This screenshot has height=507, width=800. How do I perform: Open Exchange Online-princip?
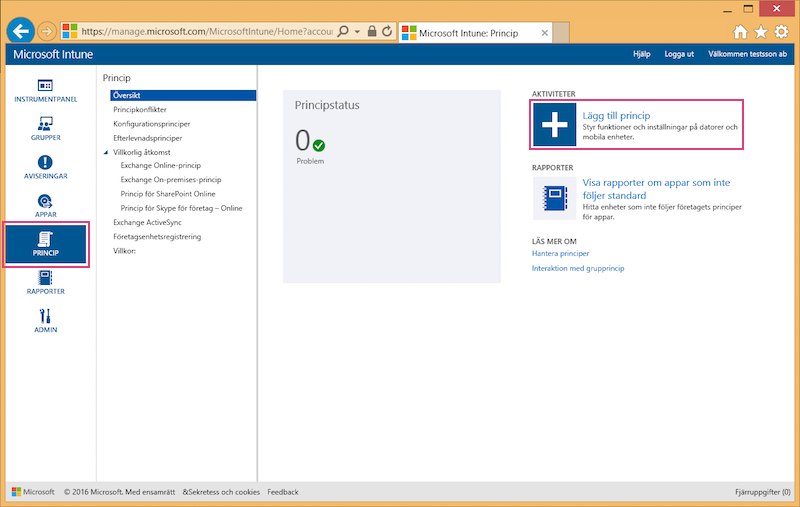click(x=161, y=166)
